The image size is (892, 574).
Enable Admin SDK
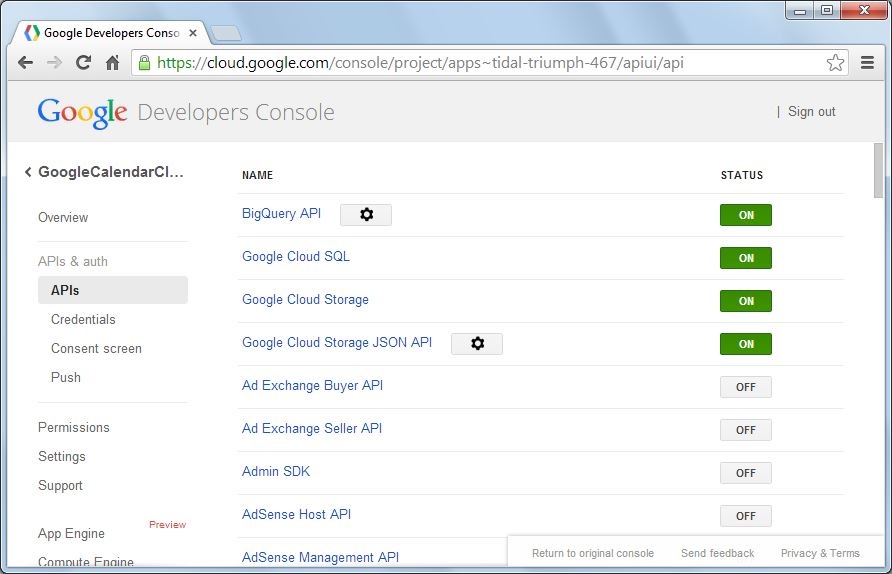[745, 473]
